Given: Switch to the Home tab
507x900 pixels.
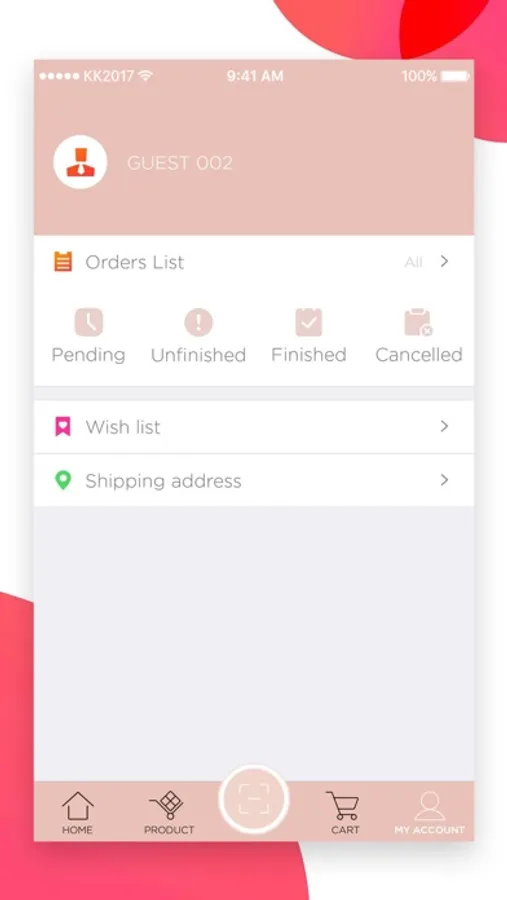Looking at the screenshot, I should 78,812.
